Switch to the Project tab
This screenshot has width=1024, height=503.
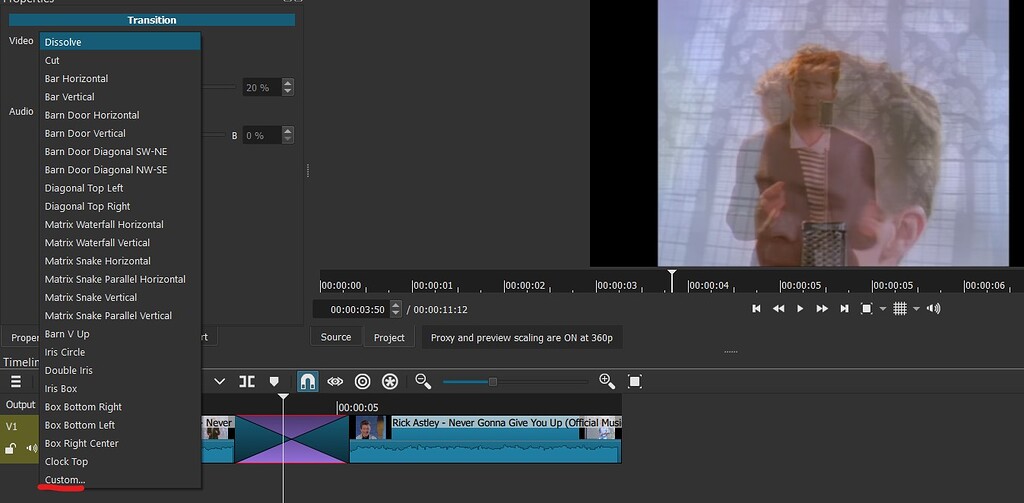[x=389, y=337]
